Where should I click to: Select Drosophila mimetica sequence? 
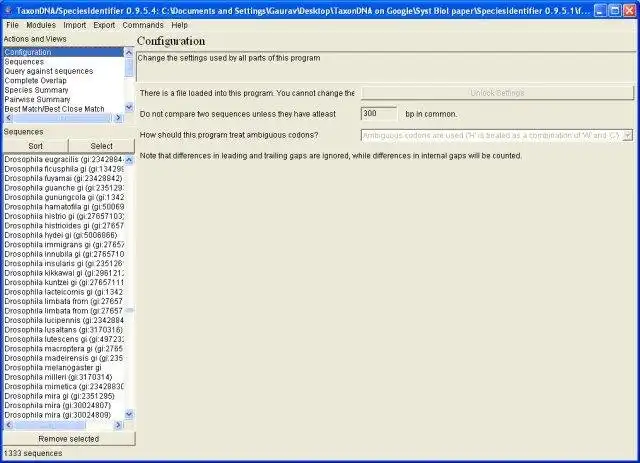click(63, 386)
